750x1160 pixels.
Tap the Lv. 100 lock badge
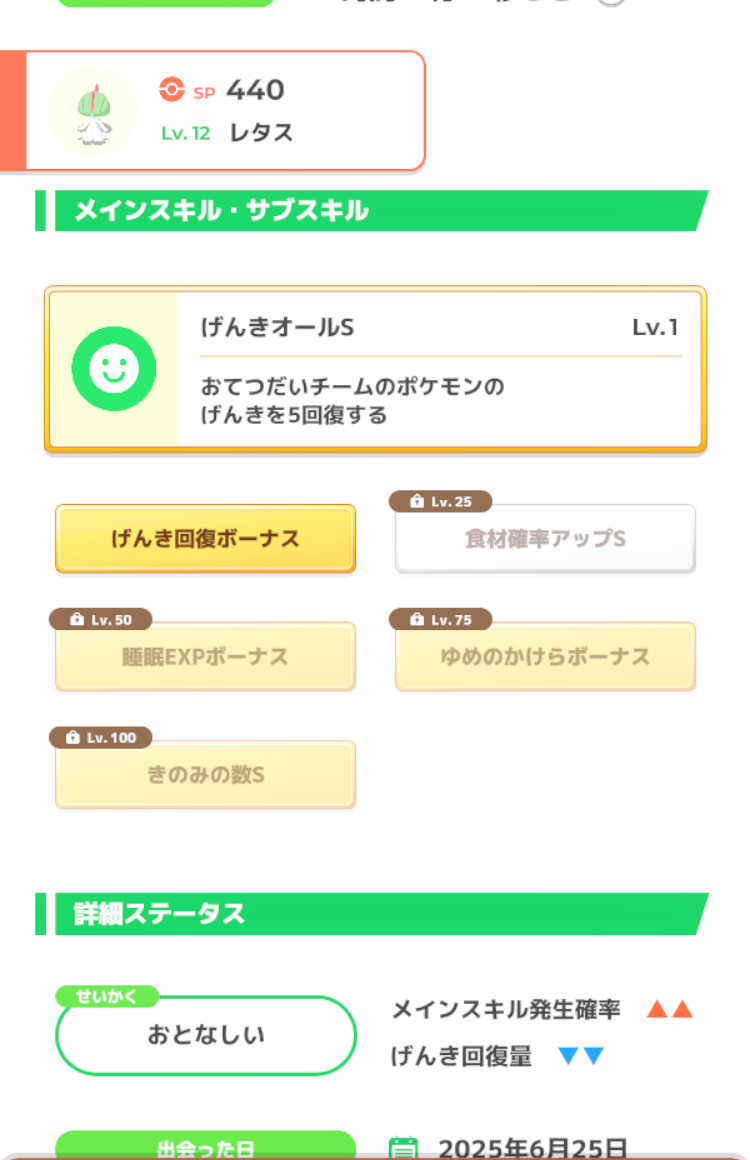[100, 738]
